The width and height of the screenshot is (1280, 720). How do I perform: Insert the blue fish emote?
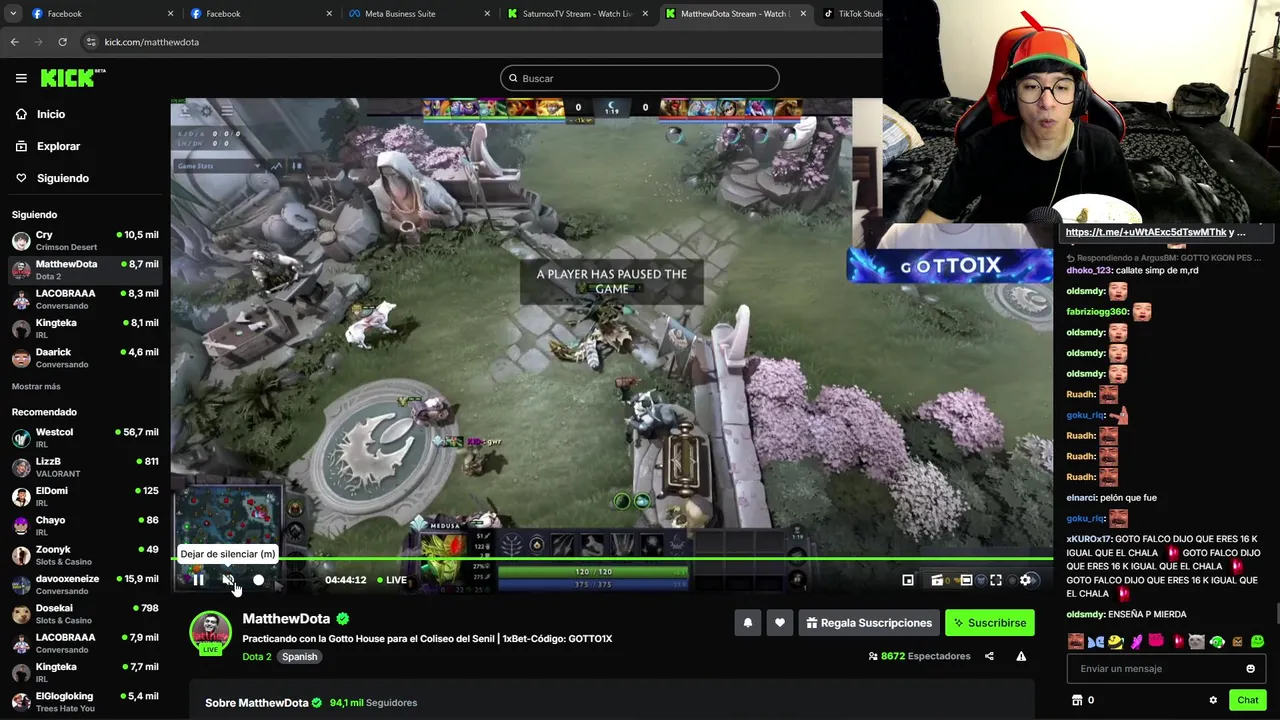click(x=1096, y=642)
